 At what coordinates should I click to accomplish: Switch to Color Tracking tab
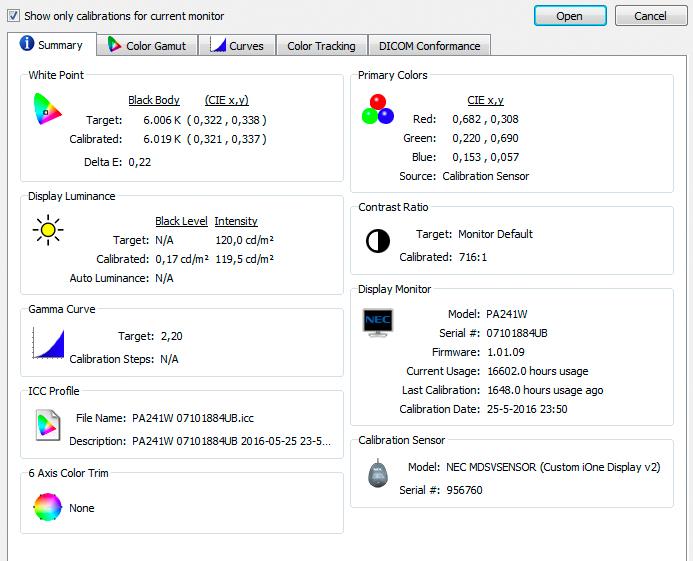pos(322,46)
